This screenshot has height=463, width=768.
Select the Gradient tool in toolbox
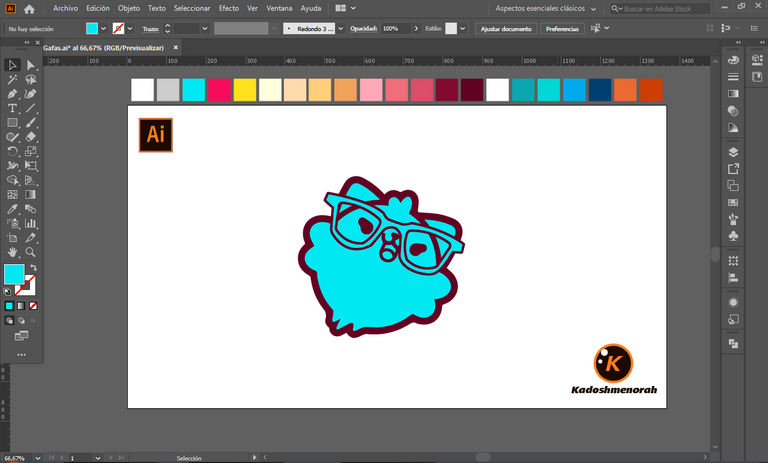(30, 195)
